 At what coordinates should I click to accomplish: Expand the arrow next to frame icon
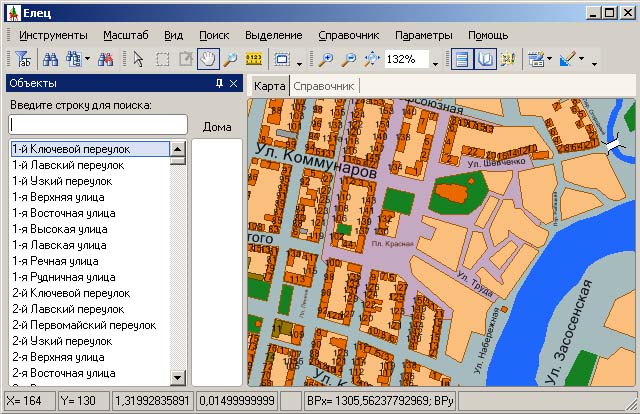point(300,64)
